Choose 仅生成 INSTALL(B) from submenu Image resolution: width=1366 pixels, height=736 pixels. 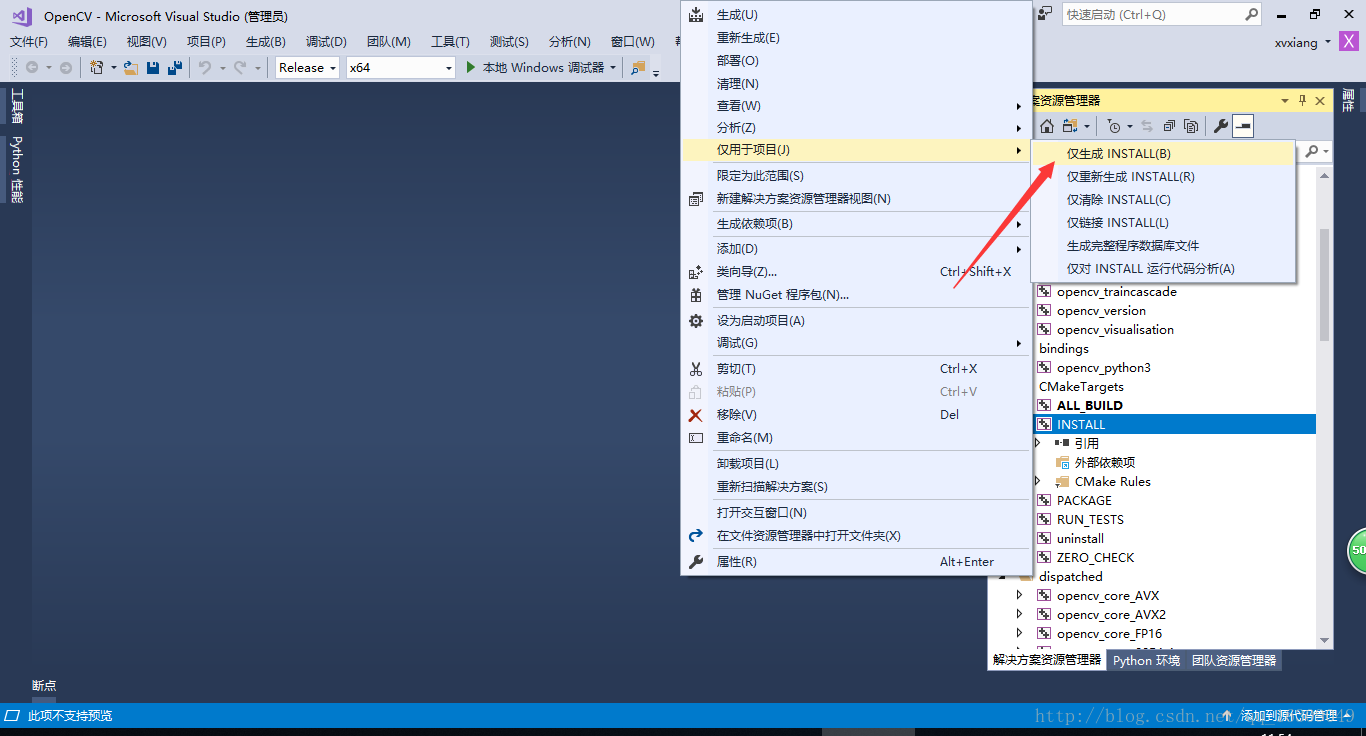1163,154
